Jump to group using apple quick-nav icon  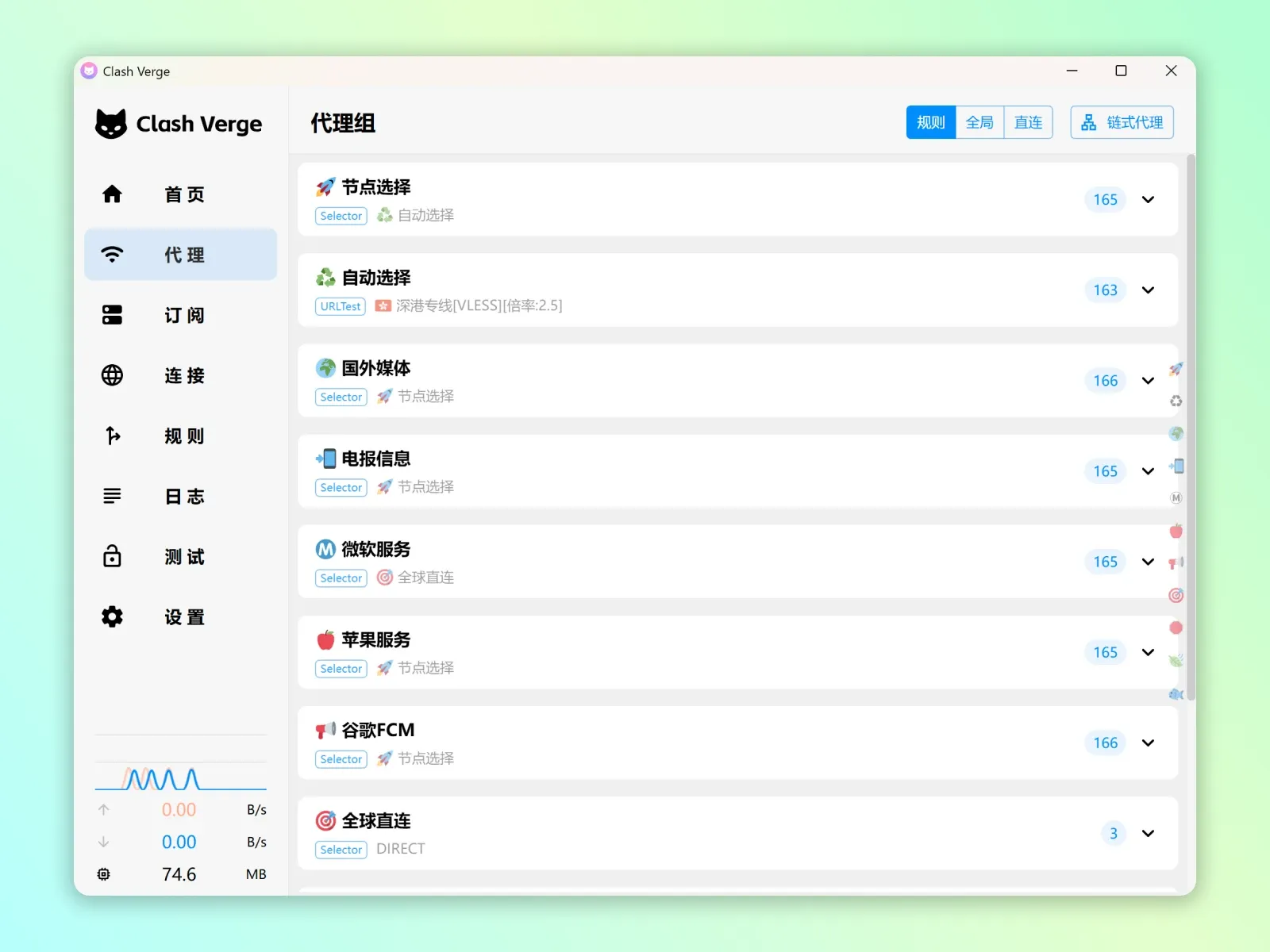pyautogui.click(x=1176, y=531)
